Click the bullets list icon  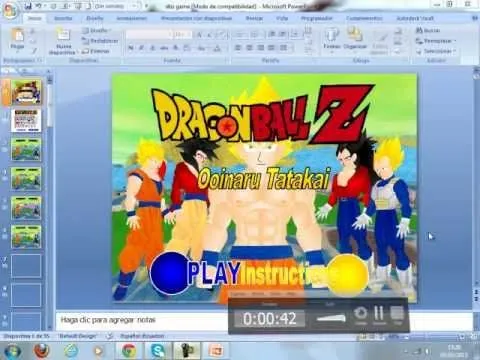240,34
